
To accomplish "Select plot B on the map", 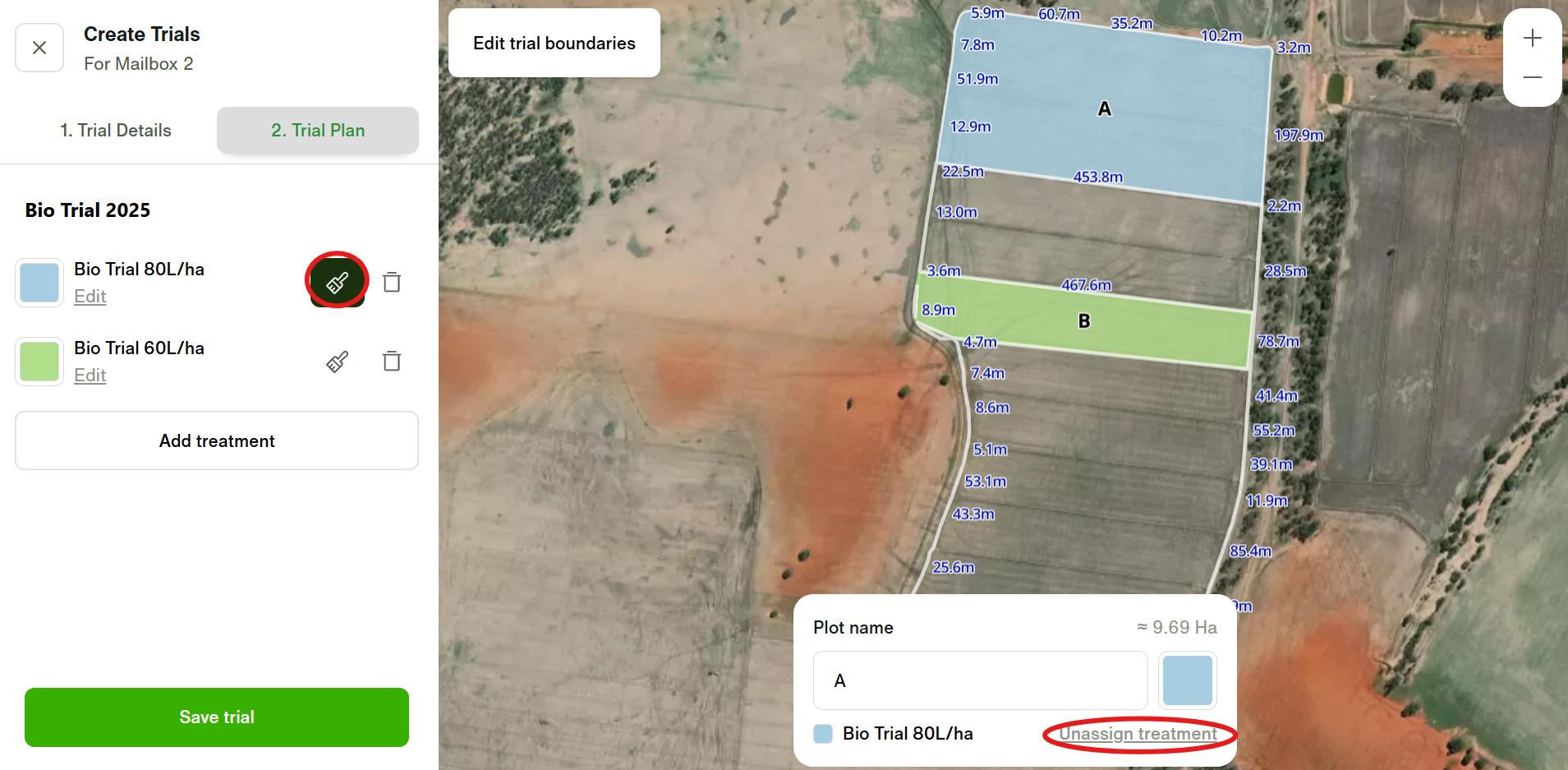I will (x=1083, y=322).
